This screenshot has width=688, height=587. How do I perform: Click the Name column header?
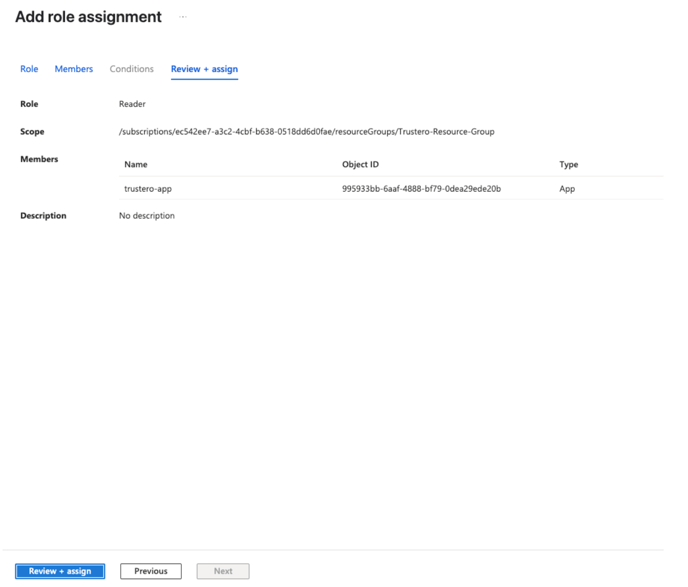(x=136, y=164)
